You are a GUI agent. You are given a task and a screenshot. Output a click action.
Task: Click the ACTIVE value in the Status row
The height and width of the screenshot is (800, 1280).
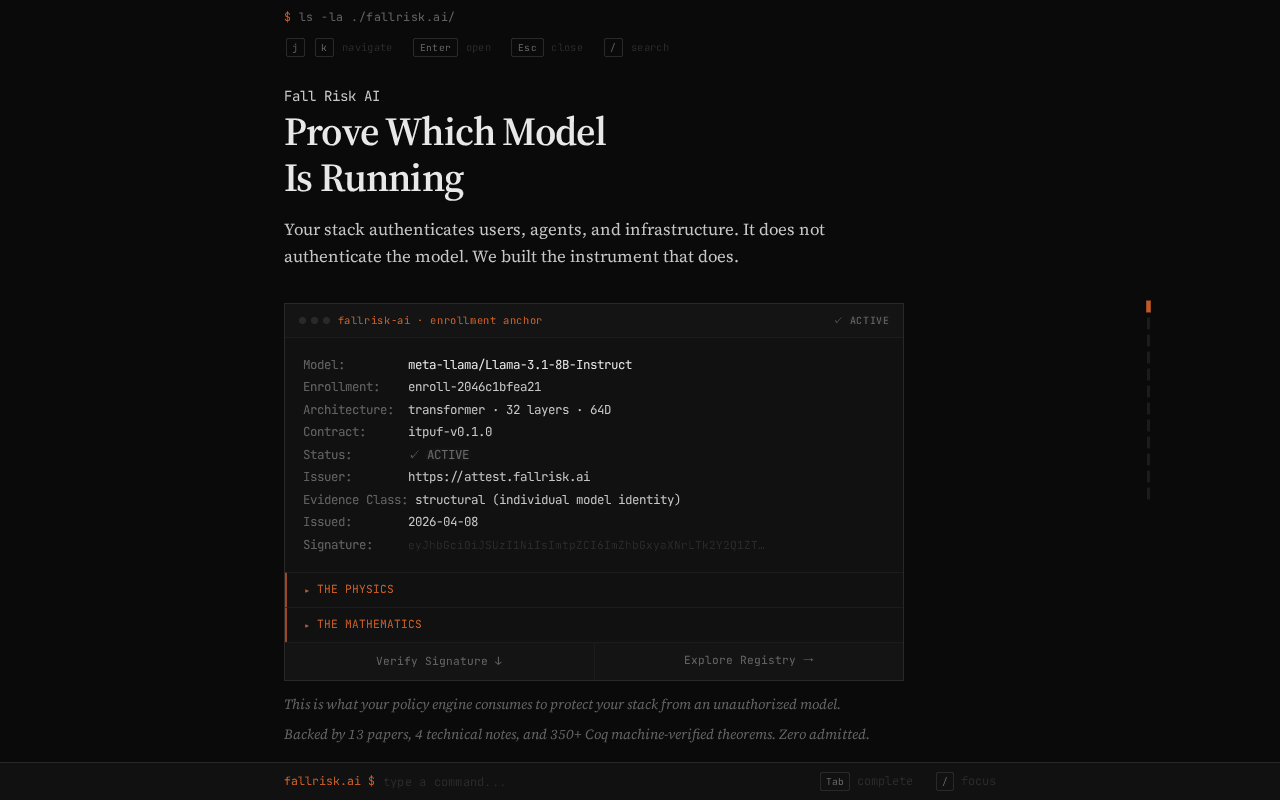point(439,455)
